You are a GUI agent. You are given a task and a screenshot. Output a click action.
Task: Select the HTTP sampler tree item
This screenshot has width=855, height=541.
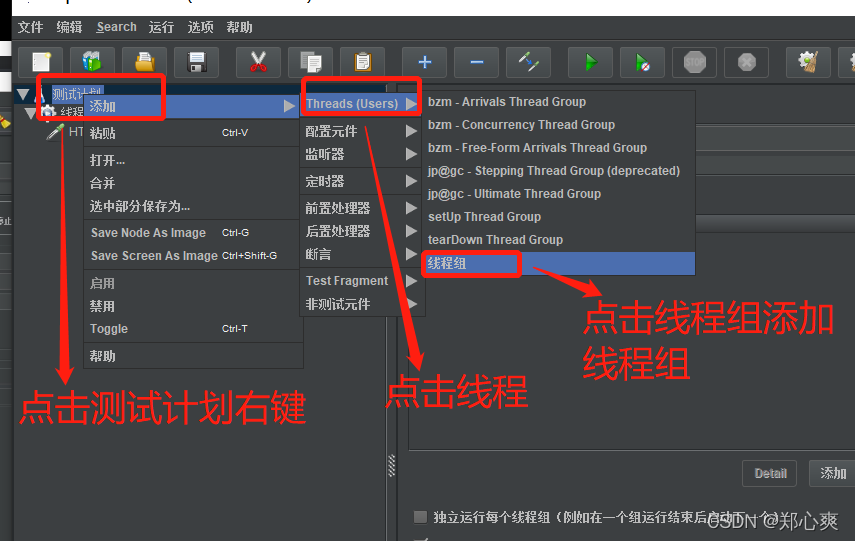pos(64,132)
